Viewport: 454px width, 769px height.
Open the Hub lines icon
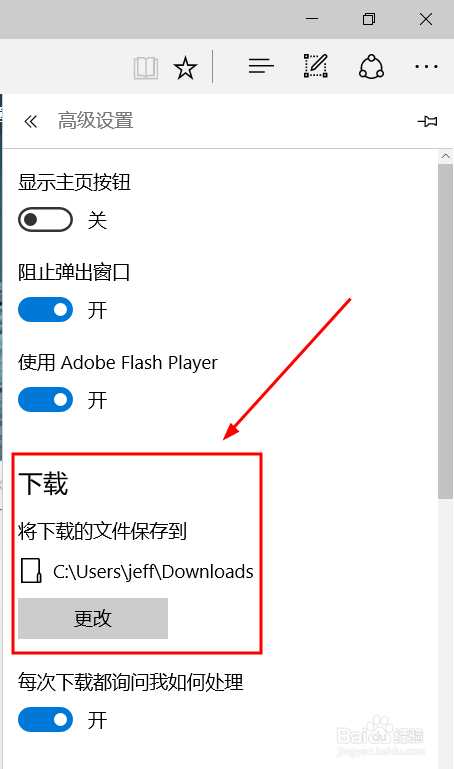coord(261,66)
